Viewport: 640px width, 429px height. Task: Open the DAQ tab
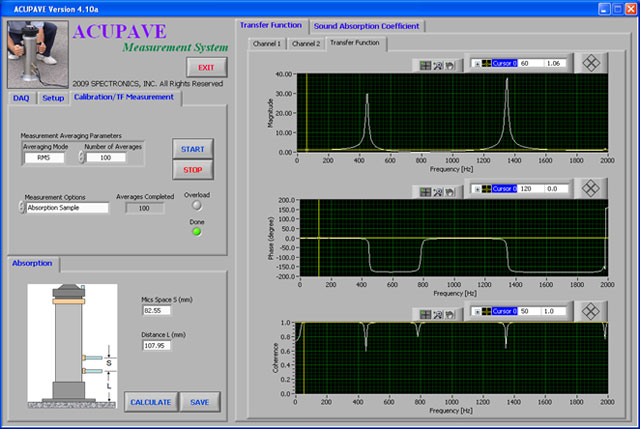[21, 98]
